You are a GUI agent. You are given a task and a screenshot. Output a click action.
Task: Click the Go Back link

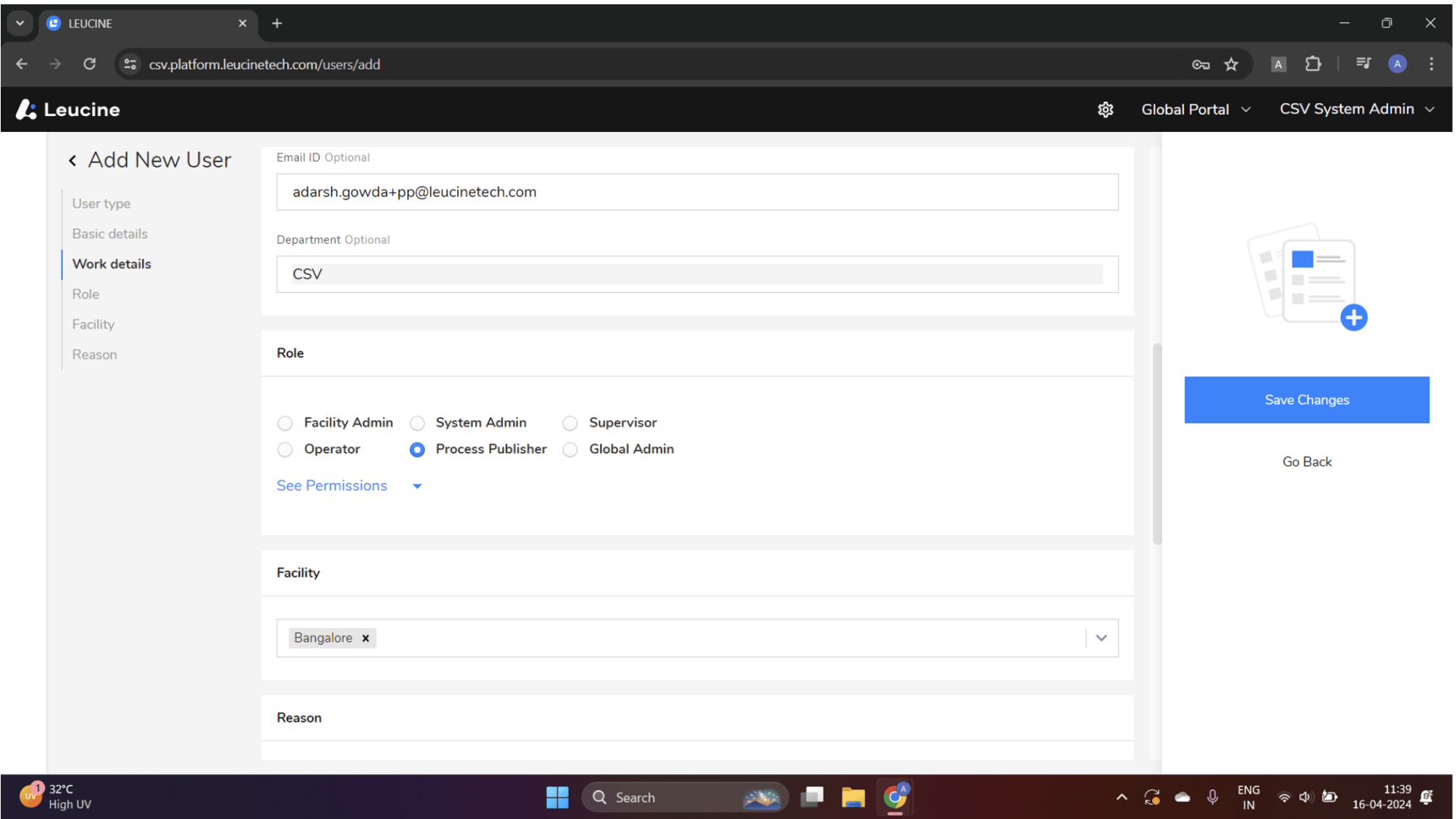tap(1306, 462)
